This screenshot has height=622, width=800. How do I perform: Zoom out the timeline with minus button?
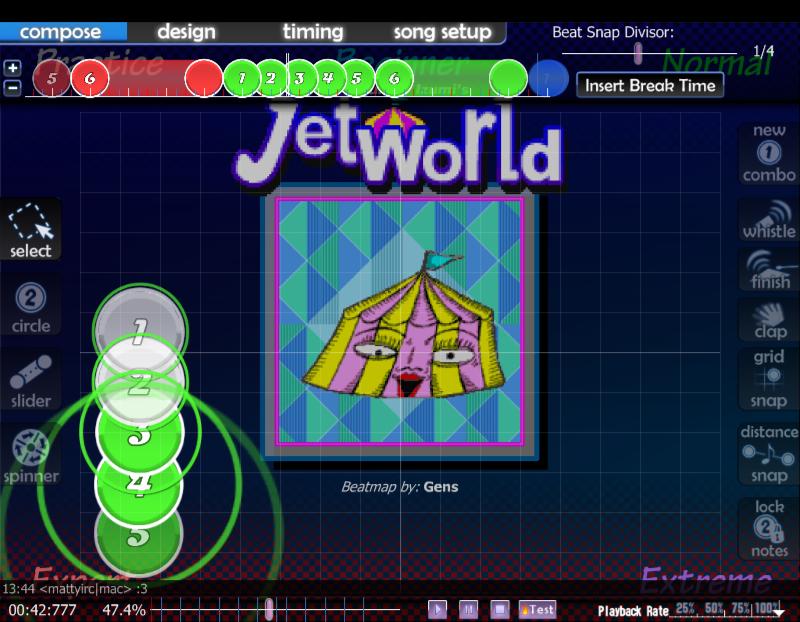(13, 88)
